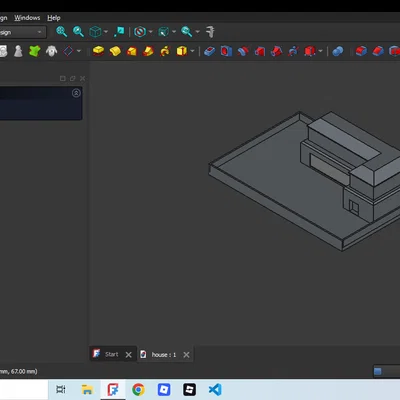This screenshot has width=400, height=400.
Task: Click the Additive Primitive yellow box icon
Action: [x=182, y=51]
